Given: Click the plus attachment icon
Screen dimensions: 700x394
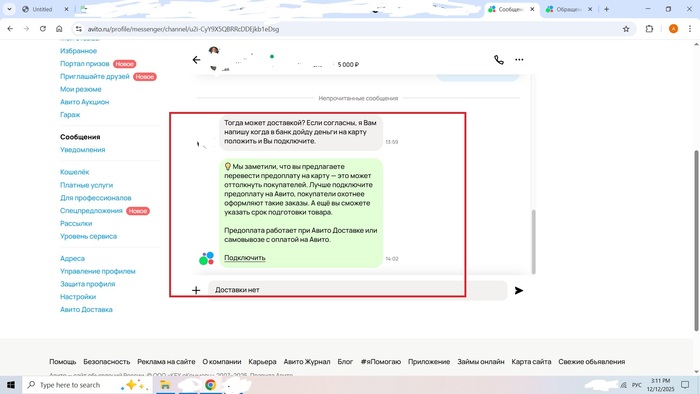Looking at the screenshot, I should (196, 290).
